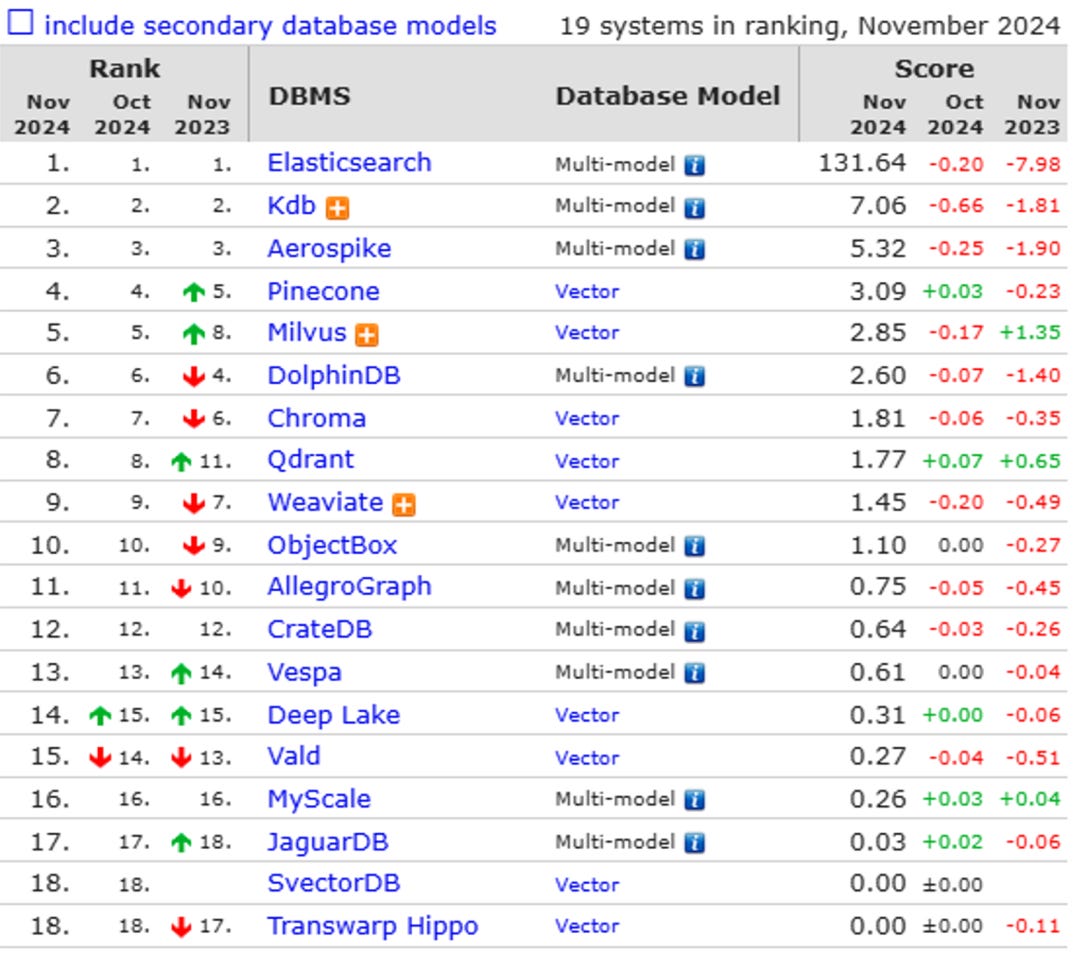Open the Vector model link for Deep Lake
1080x954 pixels.
point(587,715)
